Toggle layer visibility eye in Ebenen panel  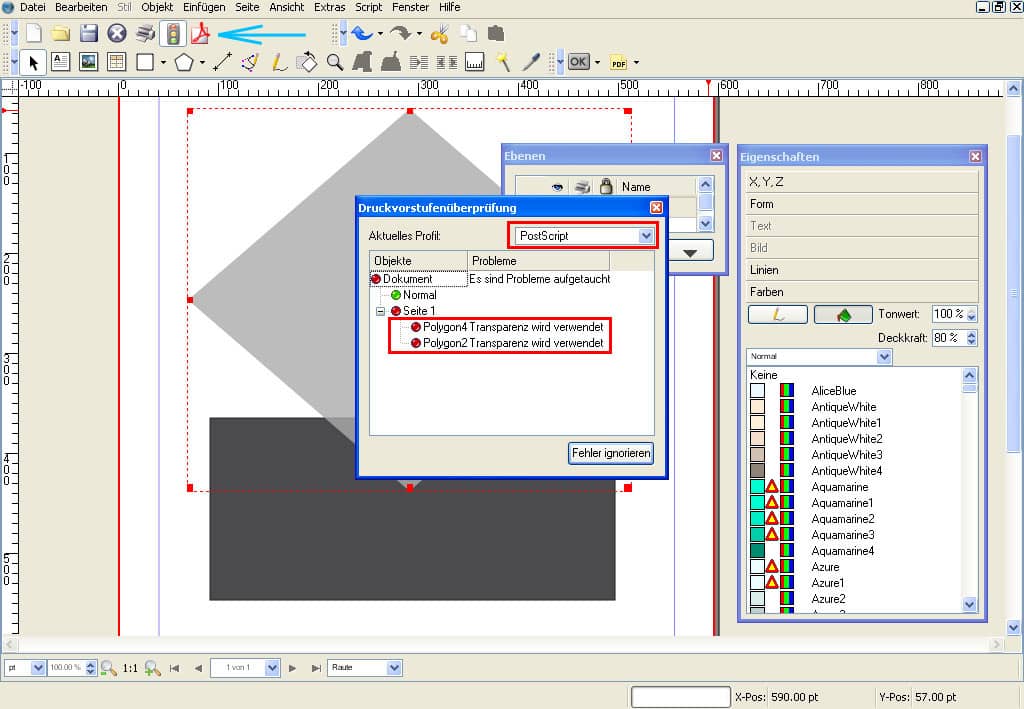[x=557, y=186]
